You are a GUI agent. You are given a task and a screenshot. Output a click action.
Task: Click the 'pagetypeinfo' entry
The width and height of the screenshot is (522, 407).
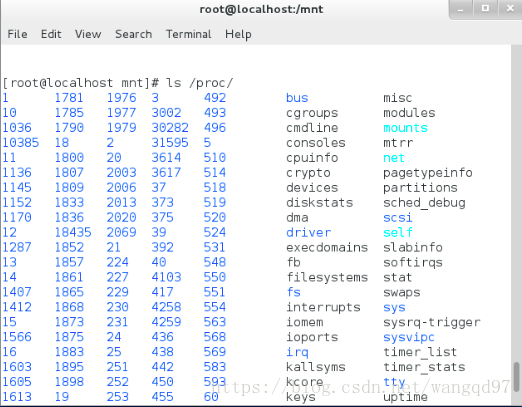[x=428, y=173]
